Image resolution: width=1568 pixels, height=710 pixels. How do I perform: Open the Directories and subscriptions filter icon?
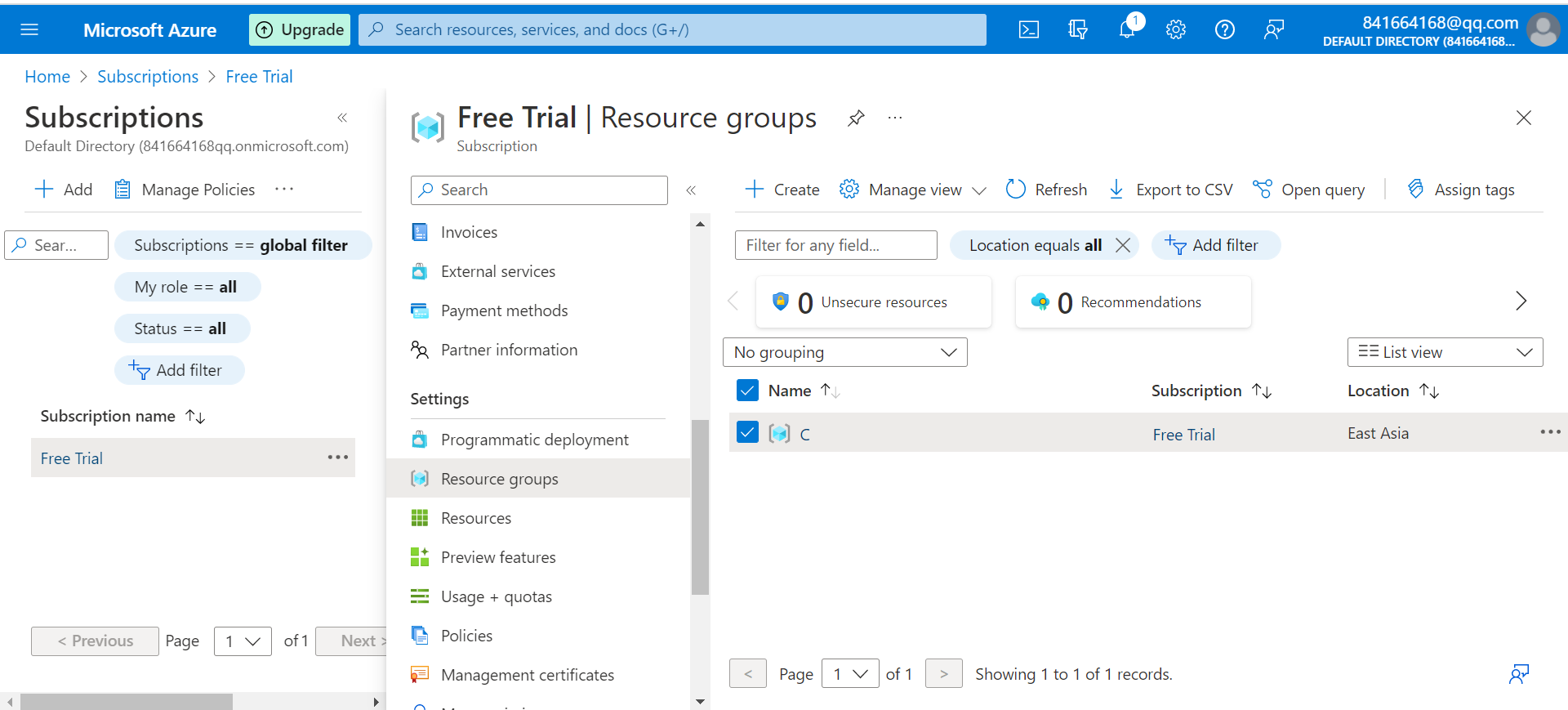coord(1078,29)
